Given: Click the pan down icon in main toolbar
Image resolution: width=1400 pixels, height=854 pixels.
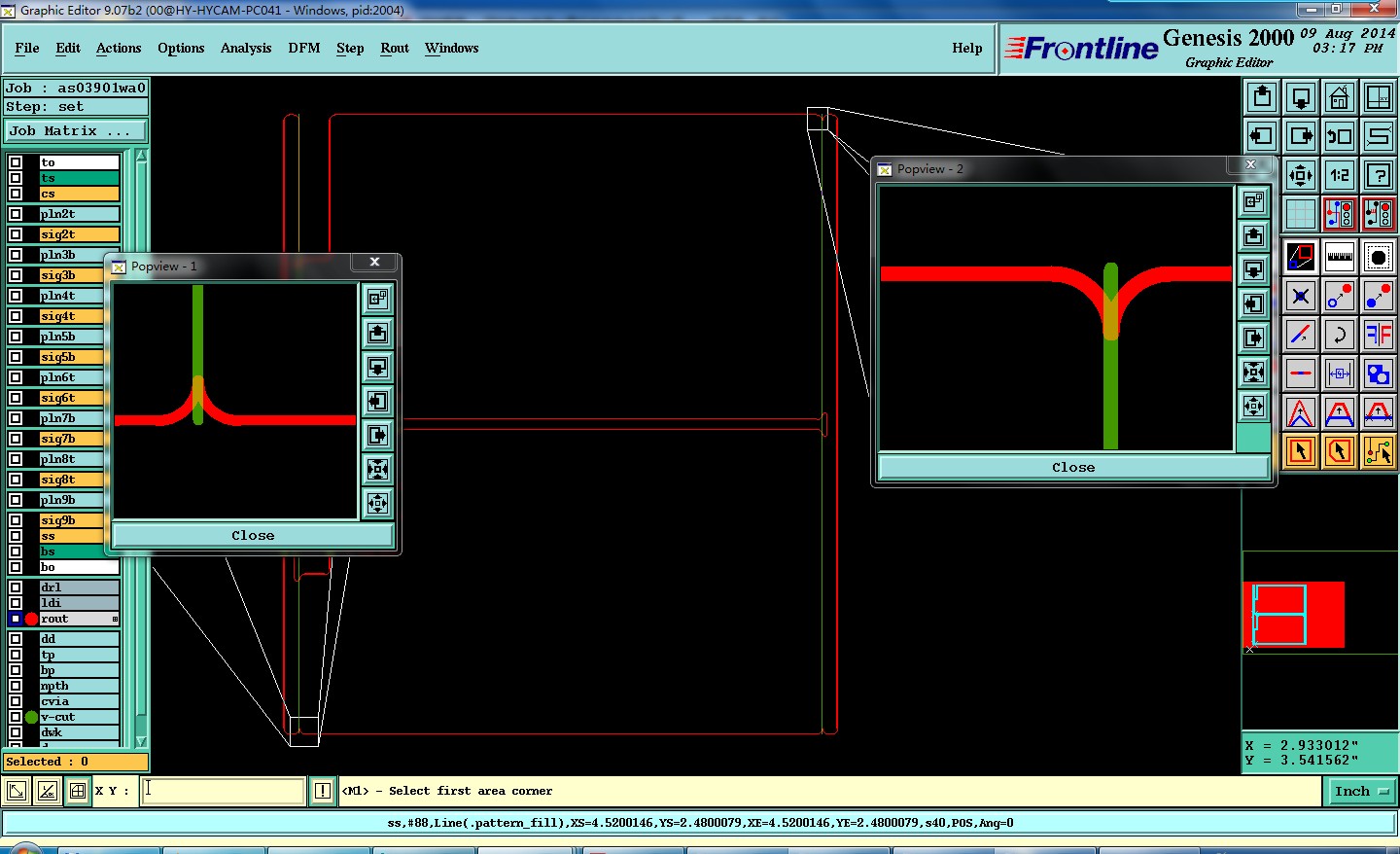Looking at the screenshot, I should pyautogui.click(x=1301, y=96).
